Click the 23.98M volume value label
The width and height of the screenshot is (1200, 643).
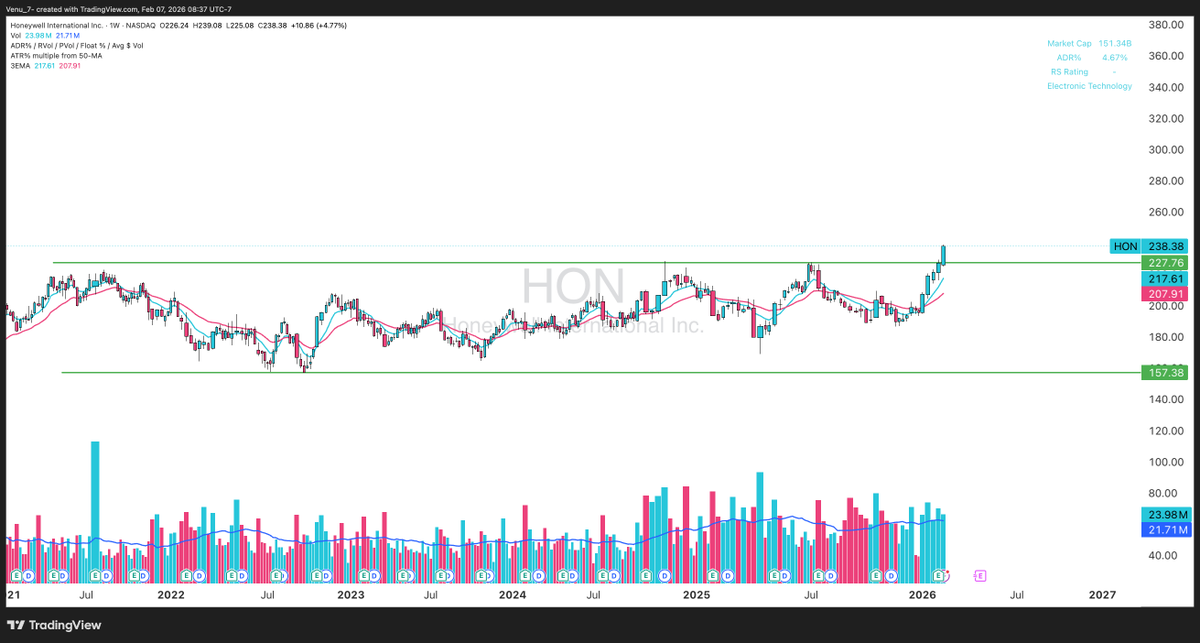[1165, 514]
